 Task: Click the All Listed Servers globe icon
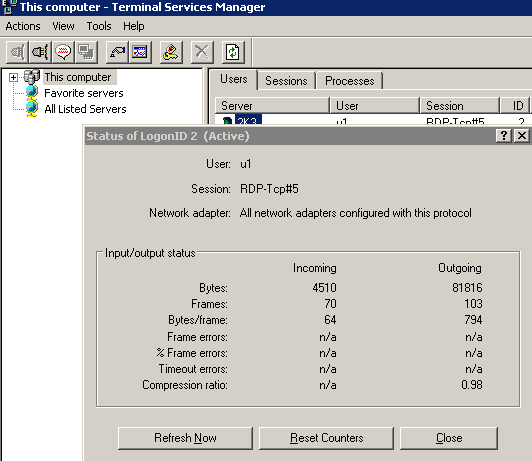pos(32,109)
